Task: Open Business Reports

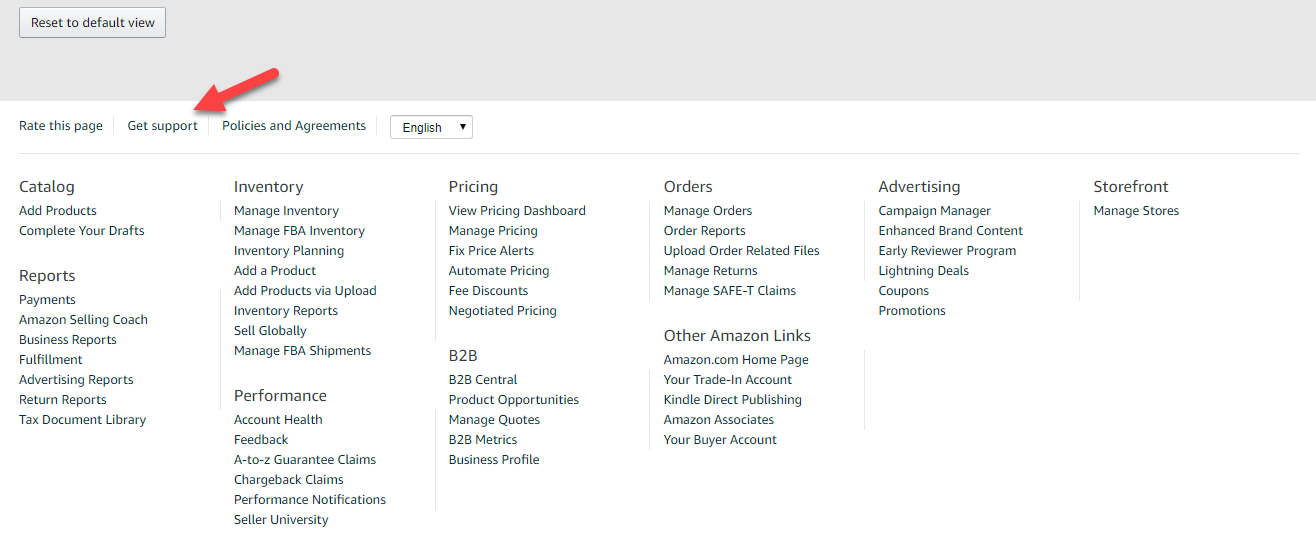Action: pos(68,340)
